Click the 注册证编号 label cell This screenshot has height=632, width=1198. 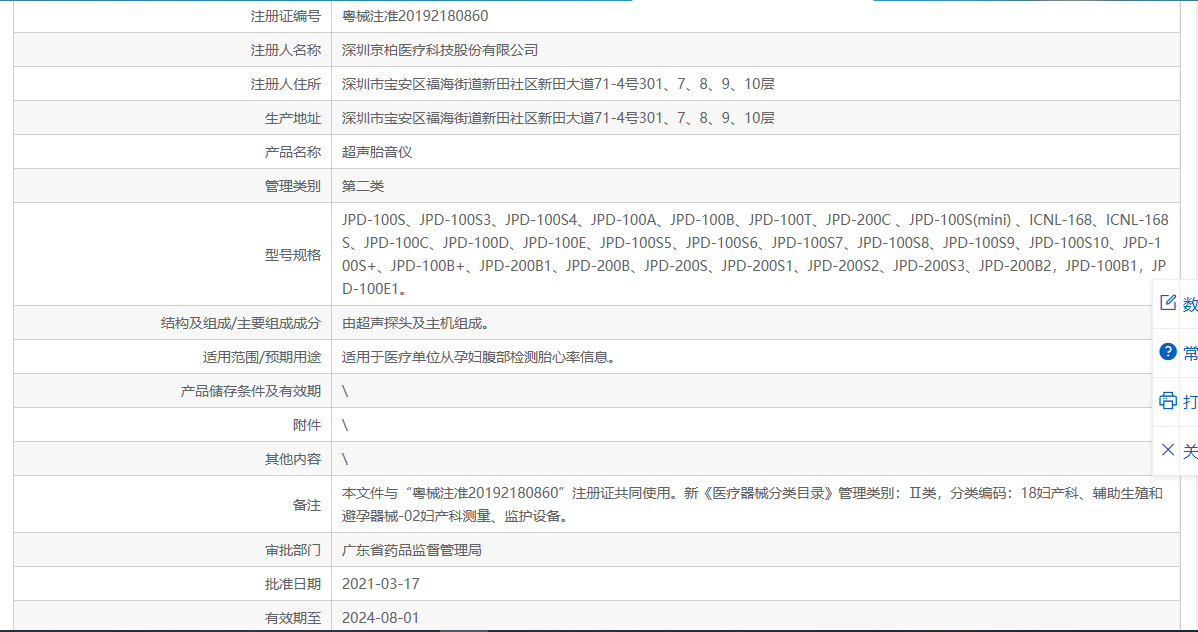(x=286, y=16)
